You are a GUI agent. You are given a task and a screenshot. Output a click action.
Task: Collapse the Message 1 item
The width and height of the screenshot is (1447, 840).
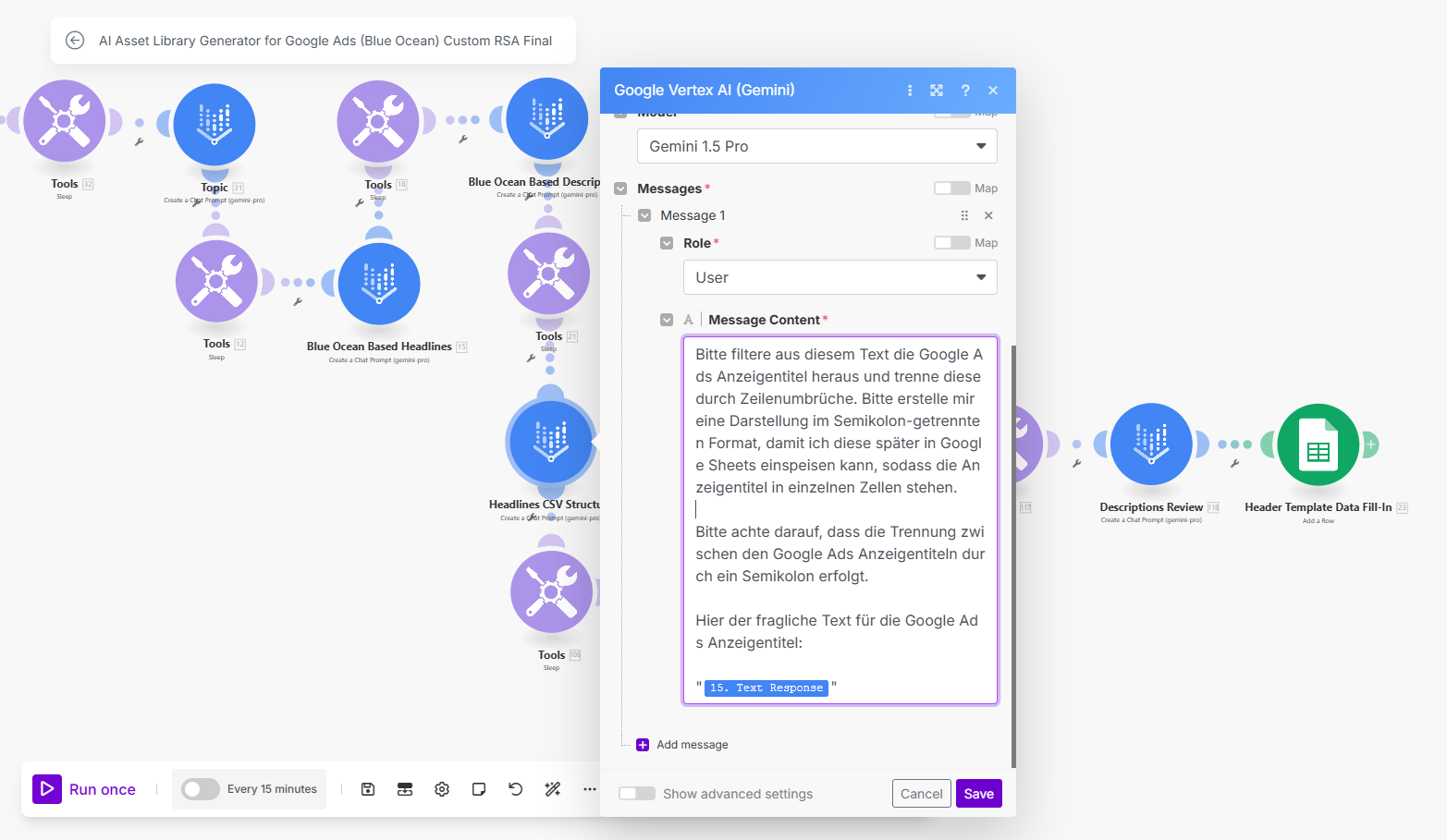(644, 215)
